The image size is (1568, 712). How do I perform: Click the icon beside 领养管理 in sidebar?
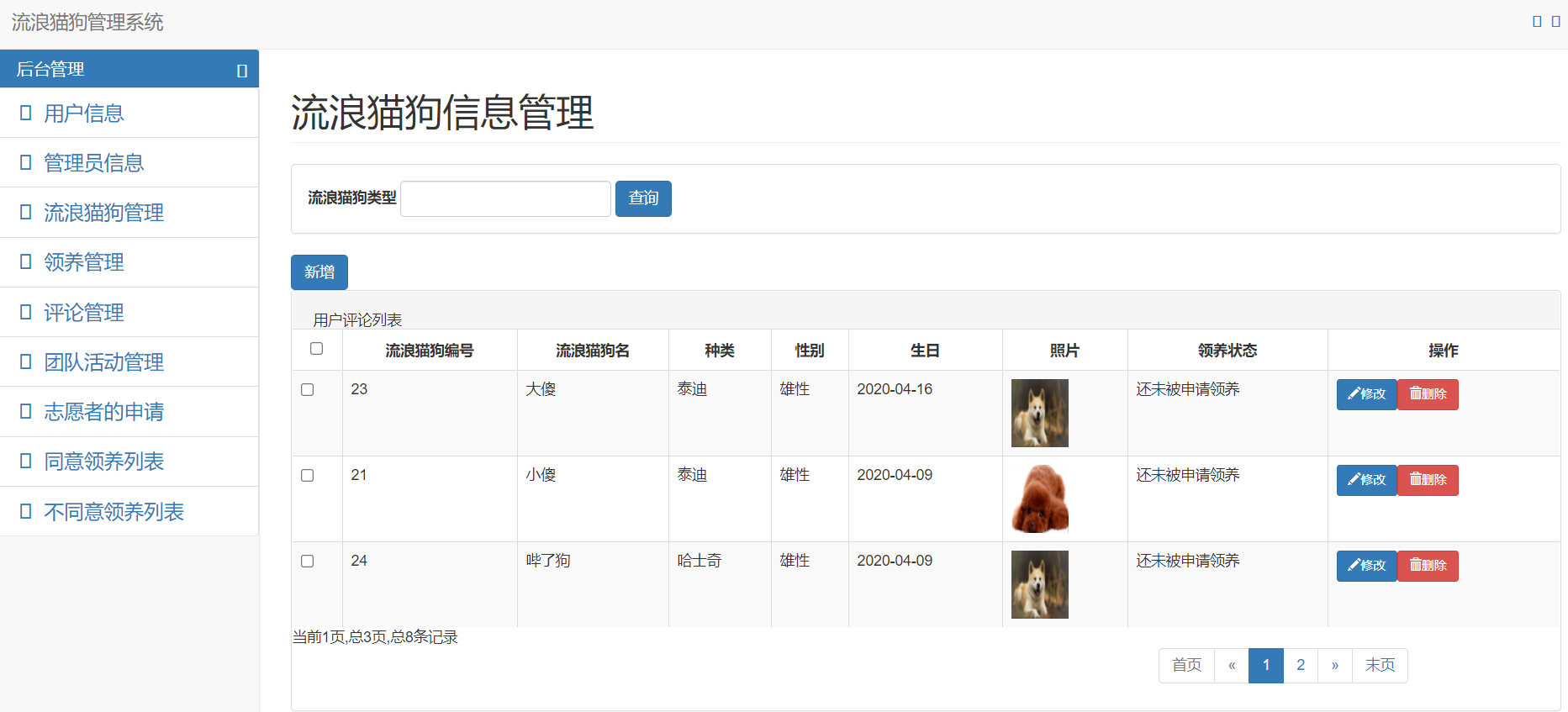click(26, 261)
